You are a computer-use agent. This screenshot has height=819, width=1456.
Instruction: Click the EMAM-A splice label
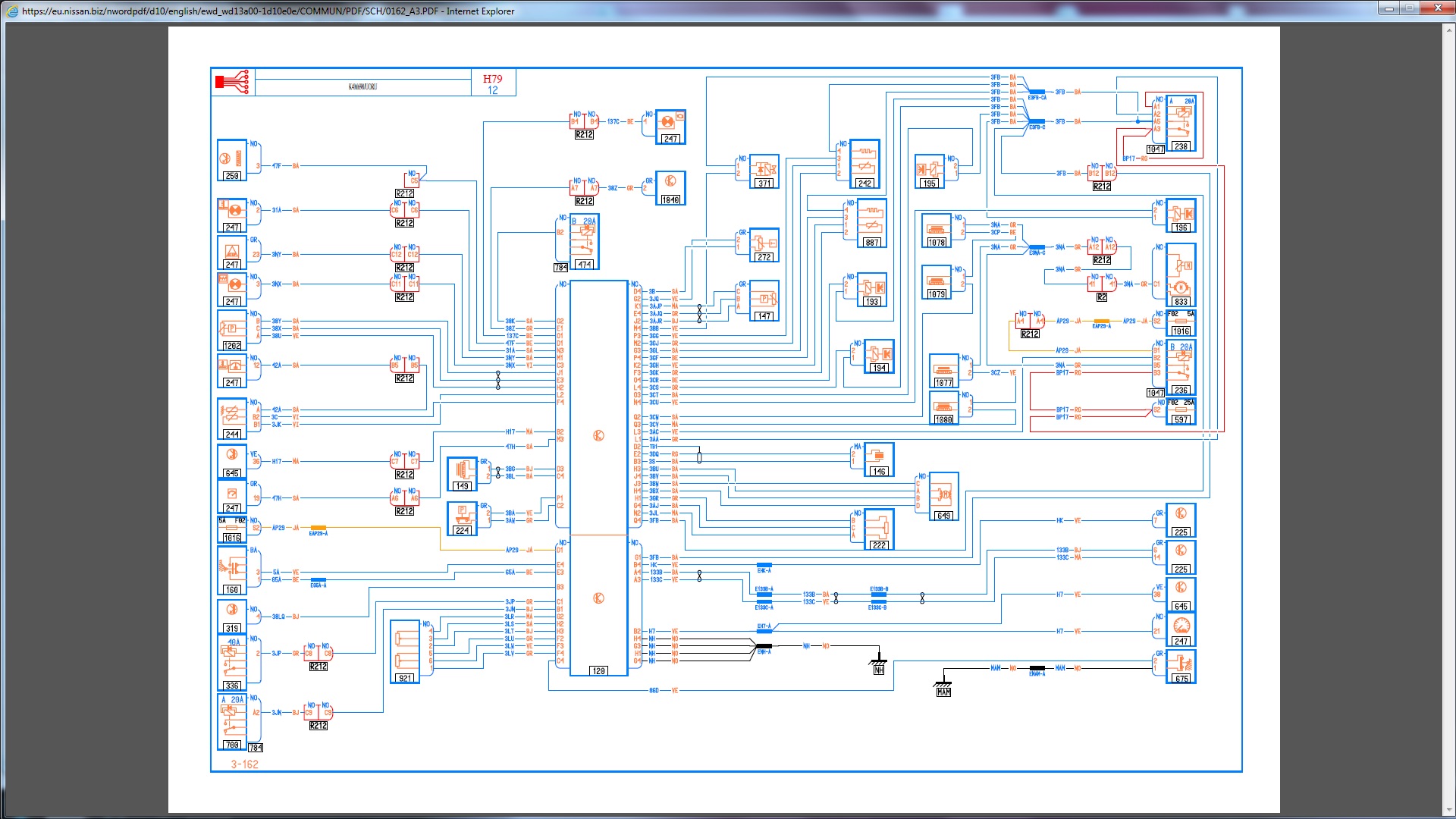tap(1037, 674)
